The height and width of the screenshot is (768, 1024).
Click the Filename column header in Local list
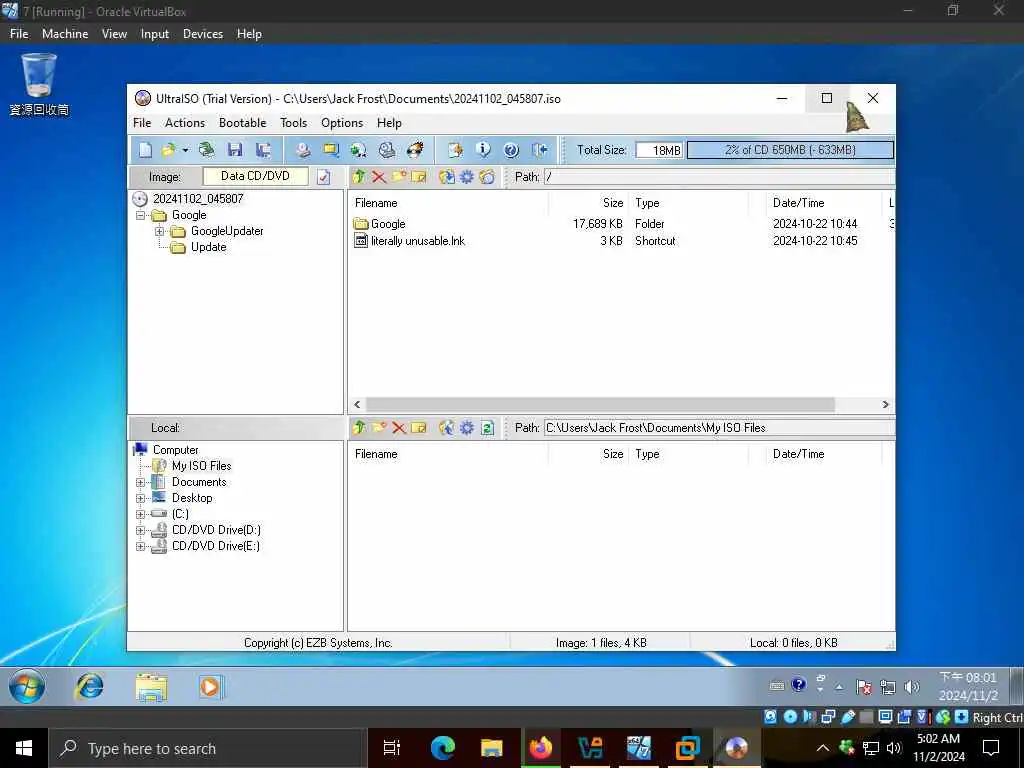[448, 454]
